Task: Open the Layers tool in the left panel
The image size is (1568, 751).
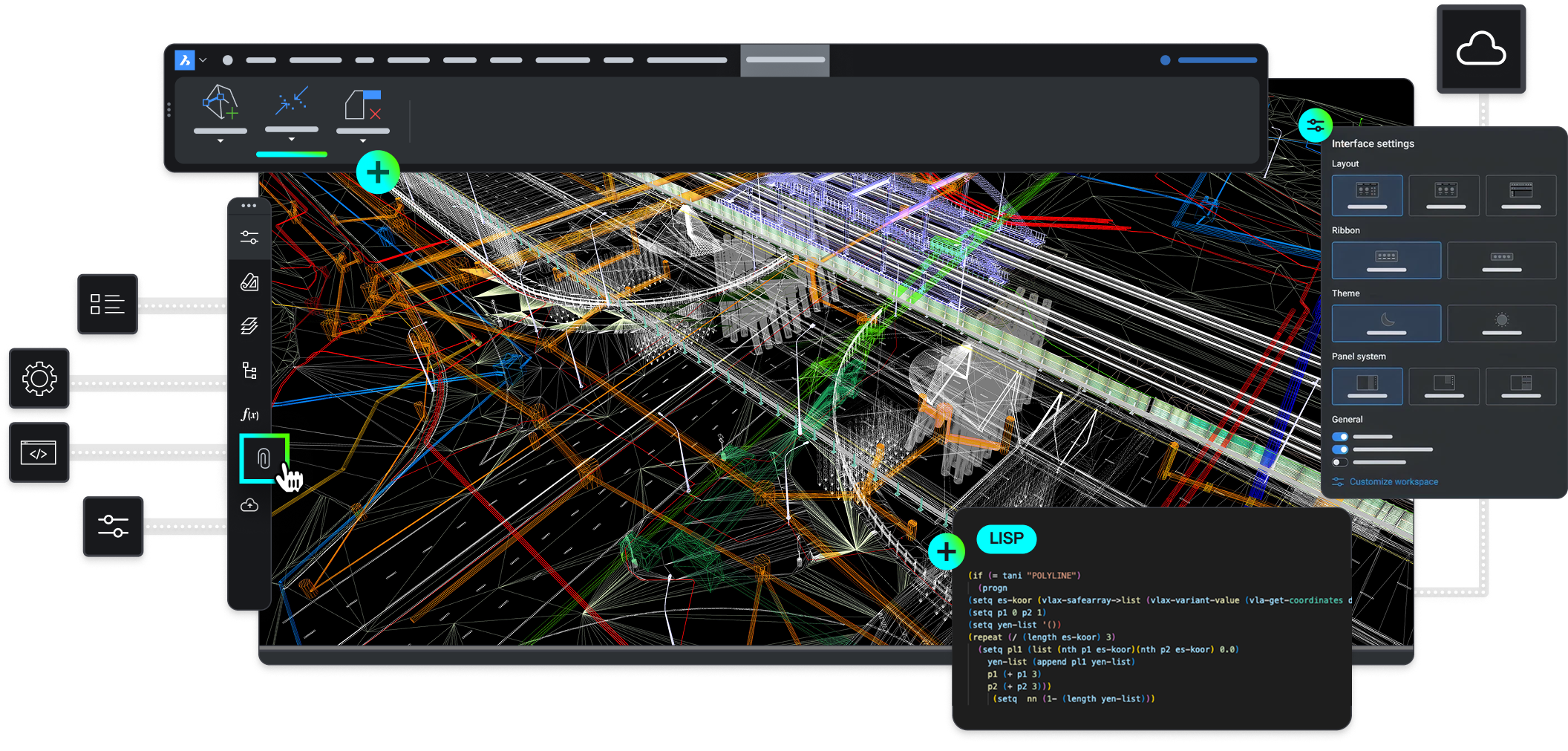Action: click(x=249, y=325)
